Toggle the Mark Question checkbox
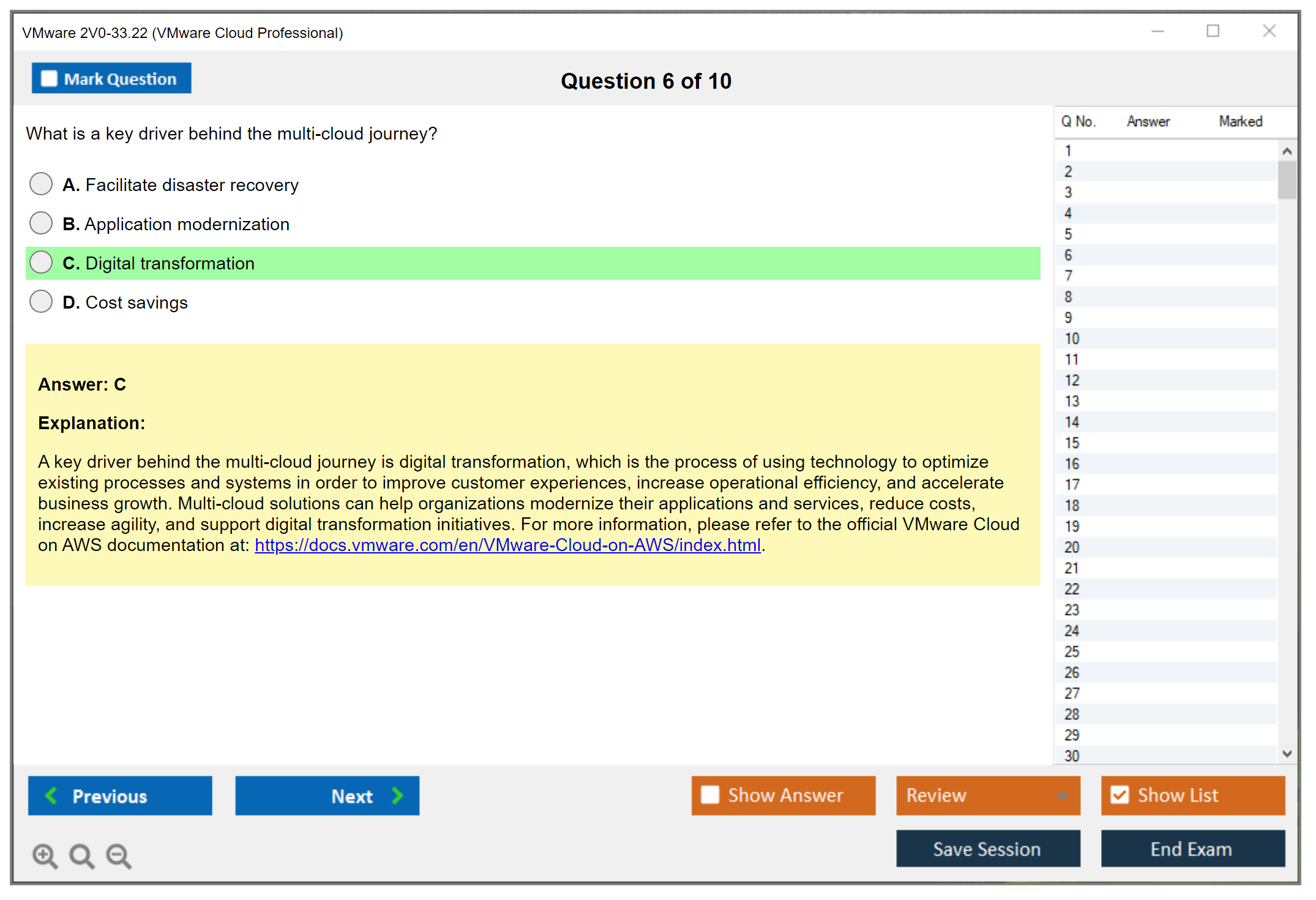The height and width of the screenshot is (900, 1316). pos(49,78)
